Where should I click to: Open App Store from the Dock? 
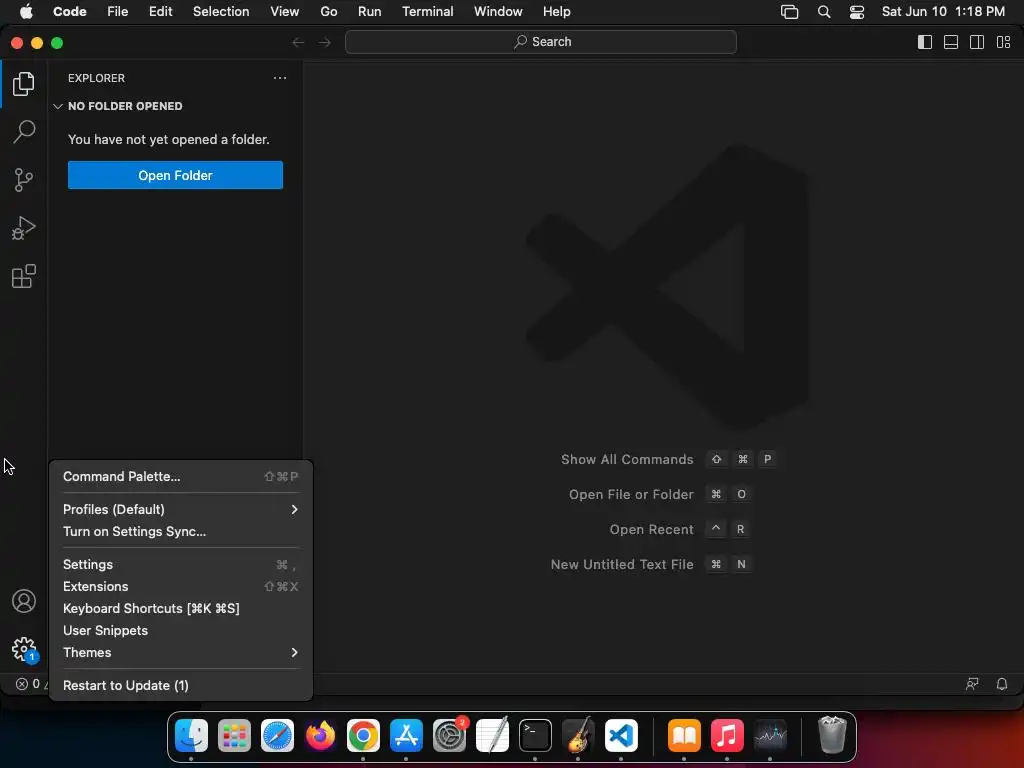pos(406,736)
